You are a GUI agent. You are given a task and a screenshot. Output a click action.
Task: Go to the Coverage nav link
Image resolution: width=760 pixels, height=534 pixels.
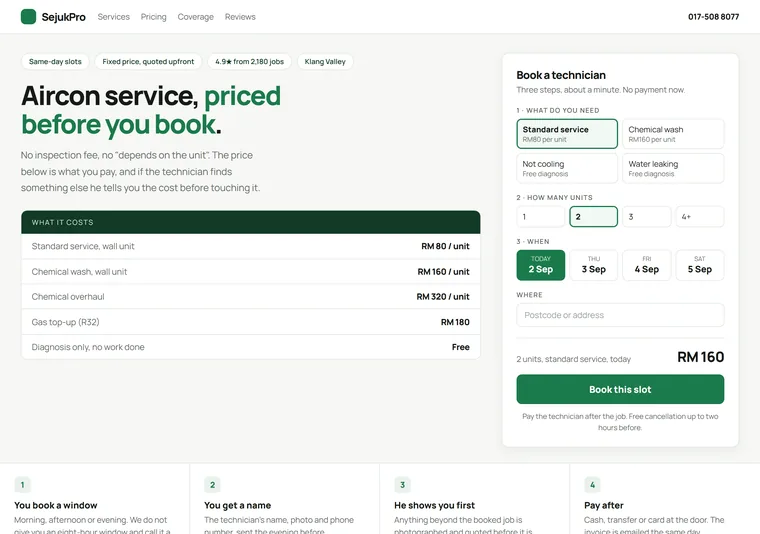point(195,16)
